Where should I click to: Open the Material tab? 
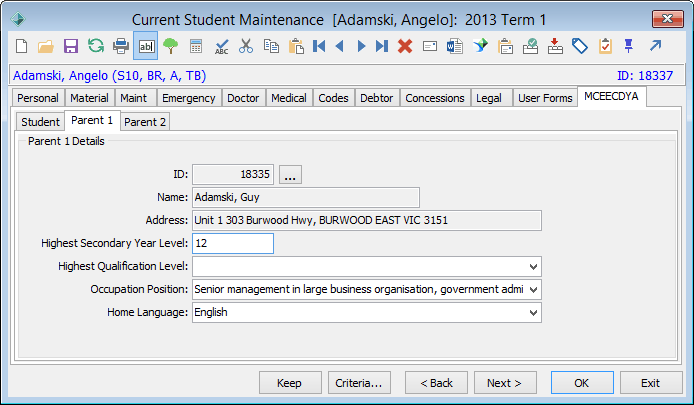pyautogui.click(x=89, y=98)
